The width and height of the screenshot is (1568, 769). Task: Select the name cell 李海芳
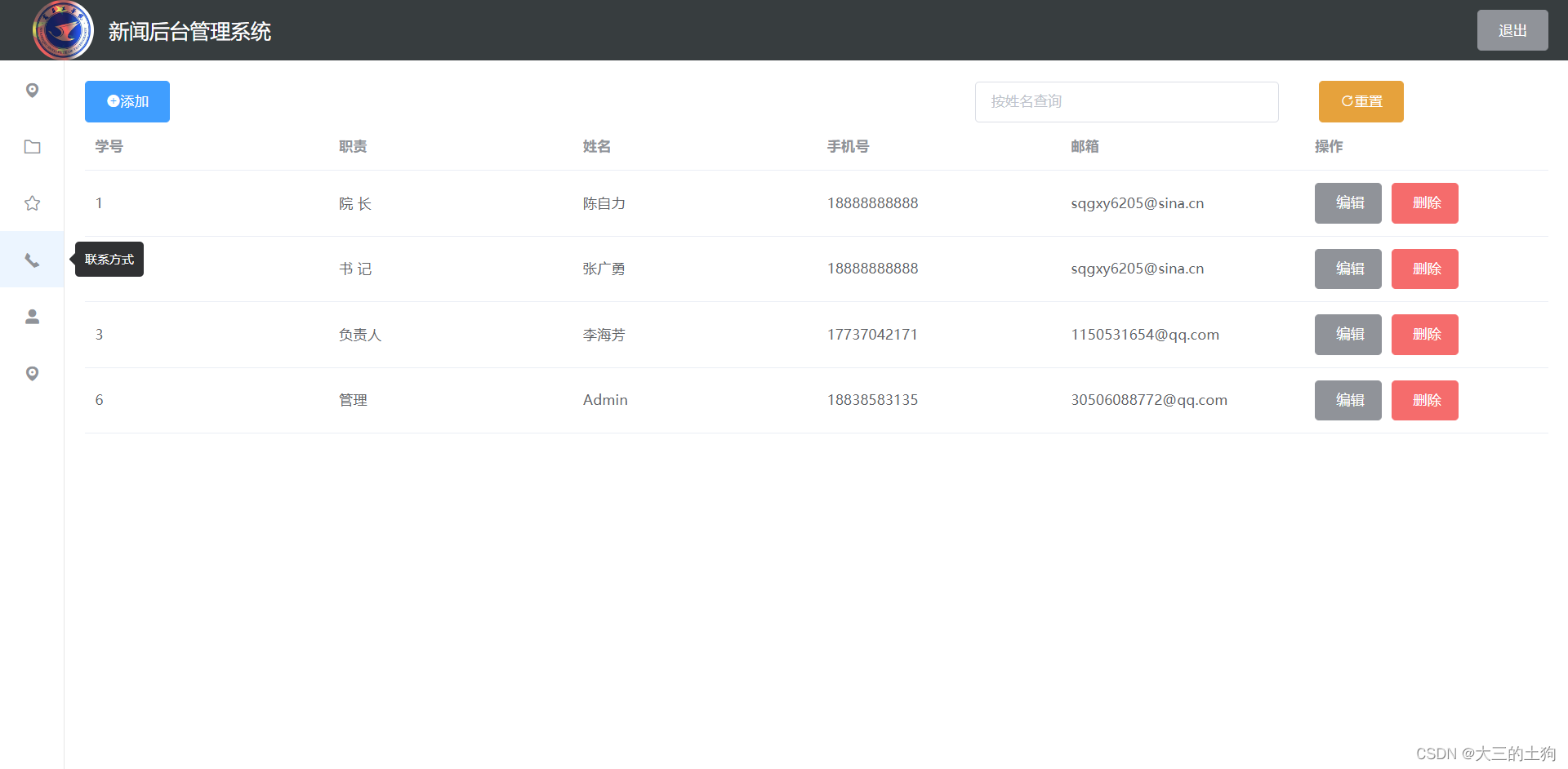[x=604, y=335]
